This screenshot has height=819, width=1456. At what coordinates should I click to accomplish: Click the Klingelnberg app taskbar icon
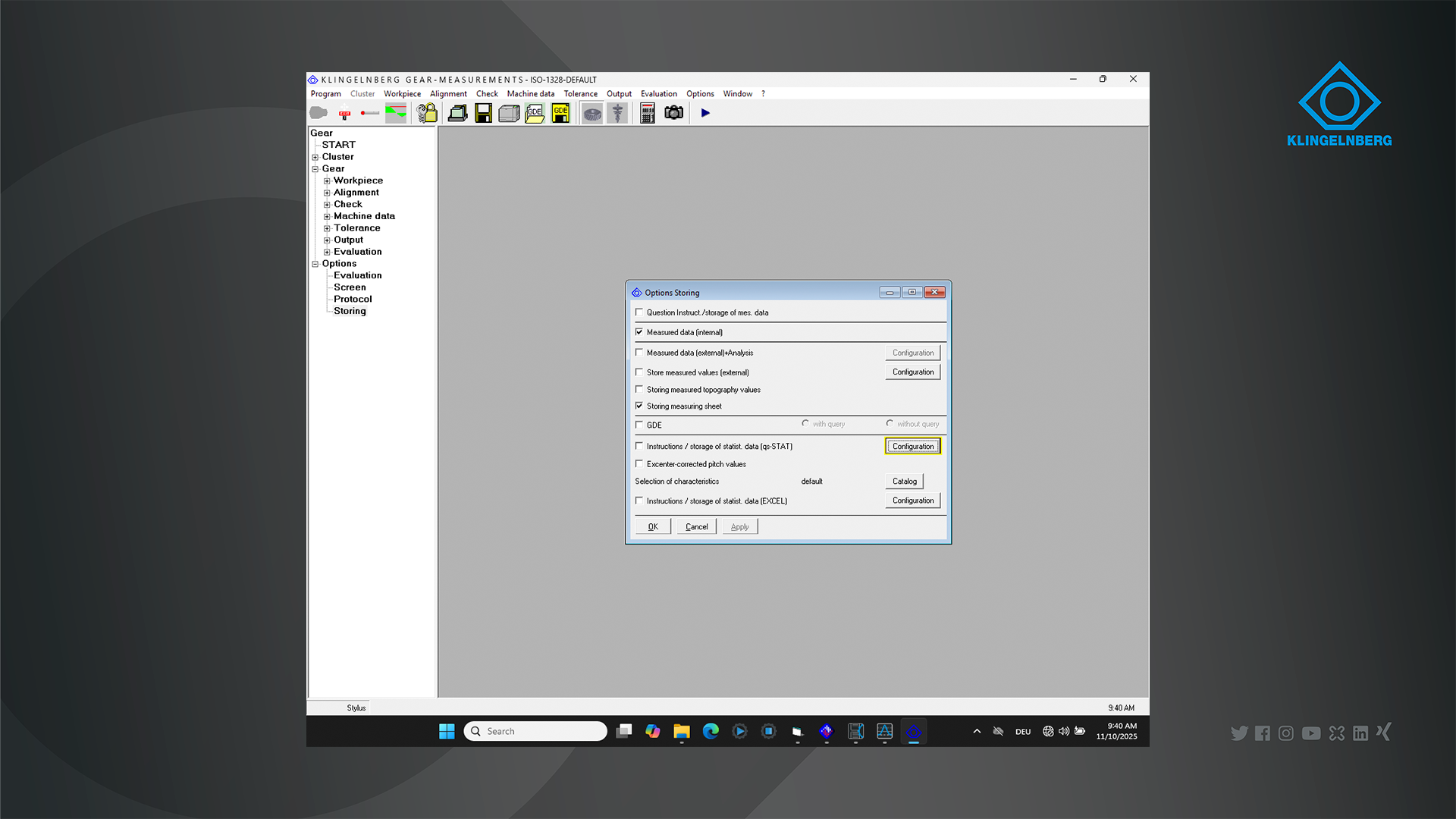(914, 731)
